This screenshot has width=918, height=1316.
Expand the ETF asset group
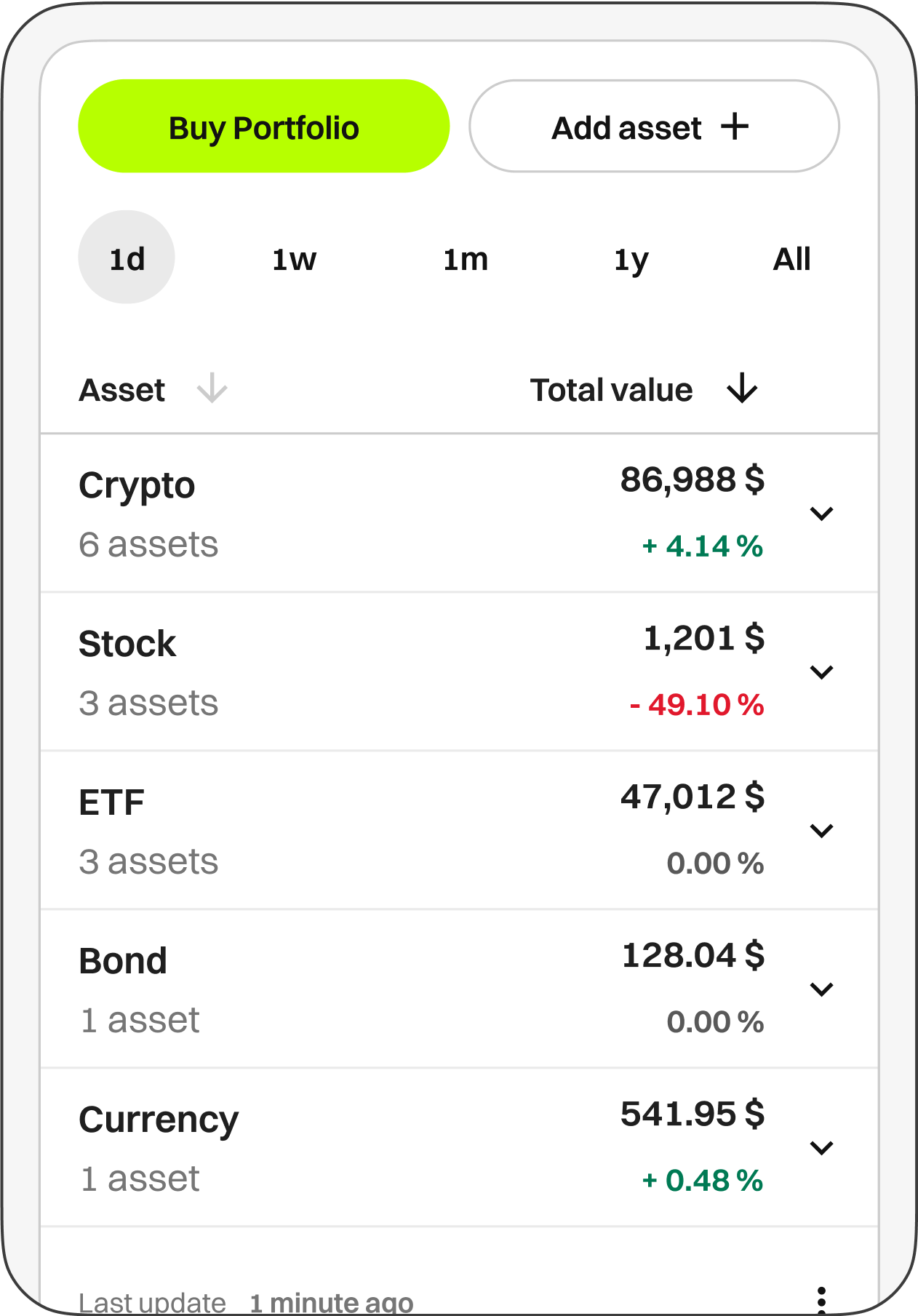pyautogui.click(x=821, y=831)
